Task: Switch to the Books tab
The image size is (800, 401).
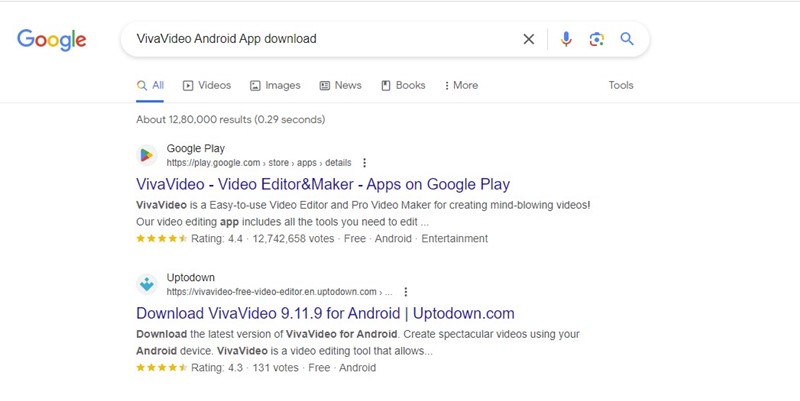Action: click(404, 85)
